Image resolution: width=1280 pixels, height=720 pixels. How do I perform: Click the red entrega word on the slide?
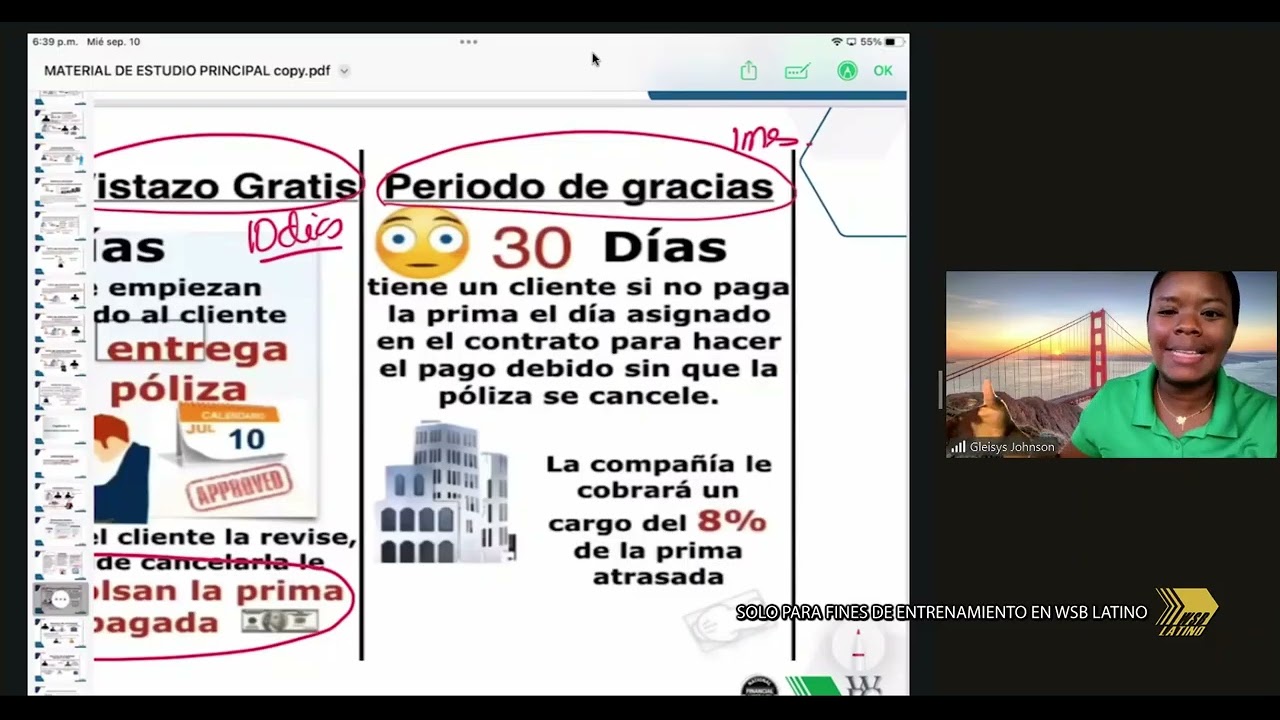pyautogui.click(x=197, y=349)
